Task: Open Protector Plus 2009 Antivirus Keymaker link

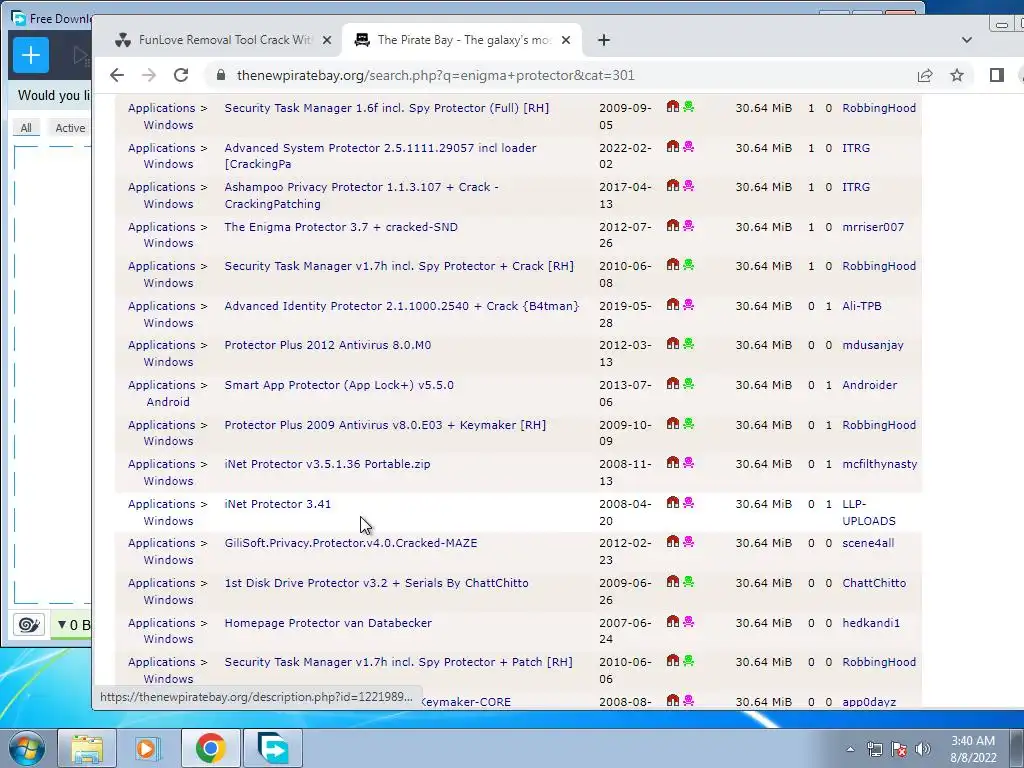Action: [x=385, y=425]
